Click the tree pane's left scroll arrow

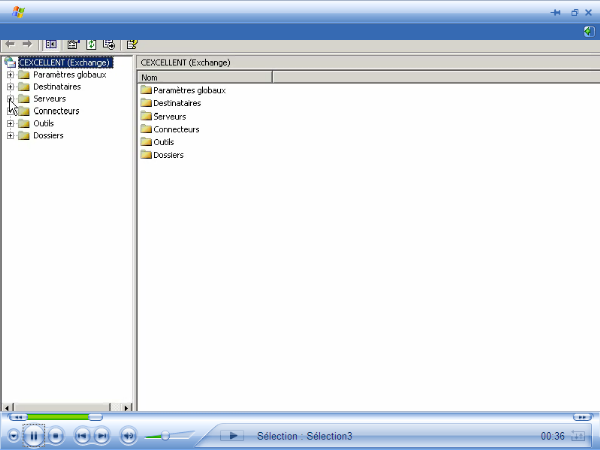(7, 408)
